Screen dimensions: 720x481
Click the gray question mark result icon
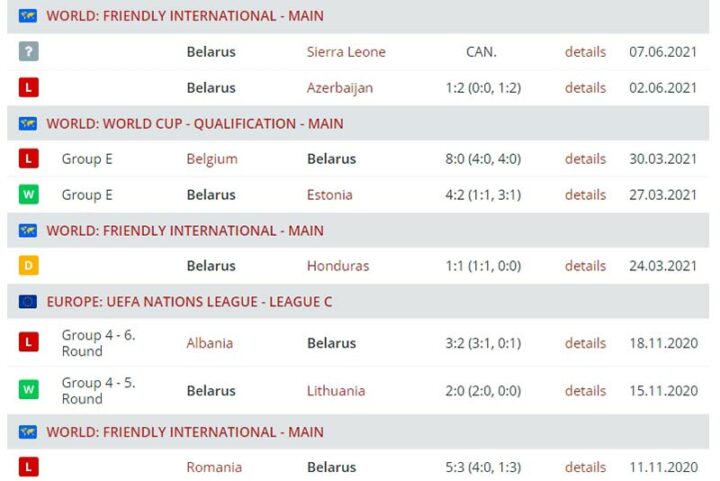[x=28, y=52]
